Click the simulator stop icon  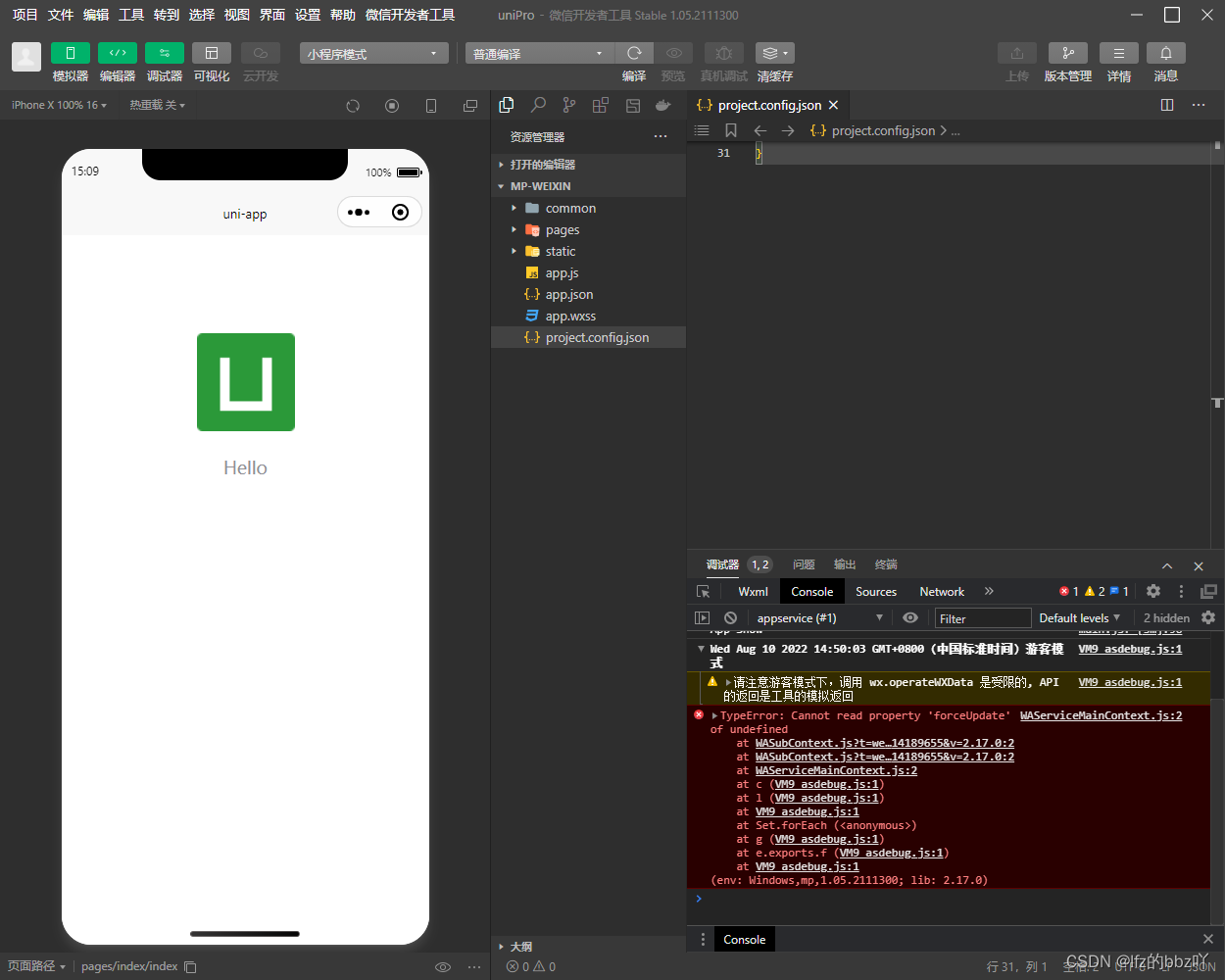coord(392,105)
